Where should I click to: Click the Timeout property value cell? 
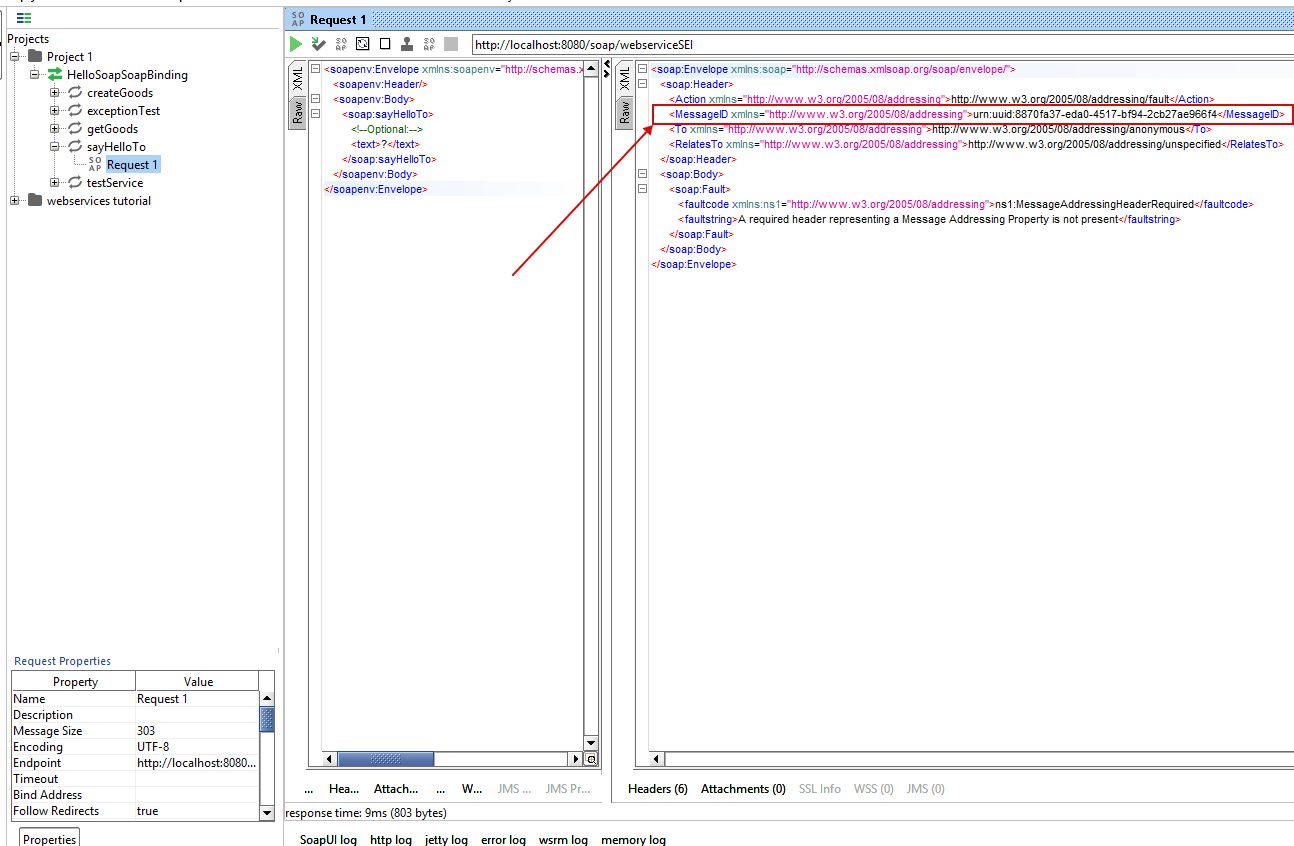[197, 778]
